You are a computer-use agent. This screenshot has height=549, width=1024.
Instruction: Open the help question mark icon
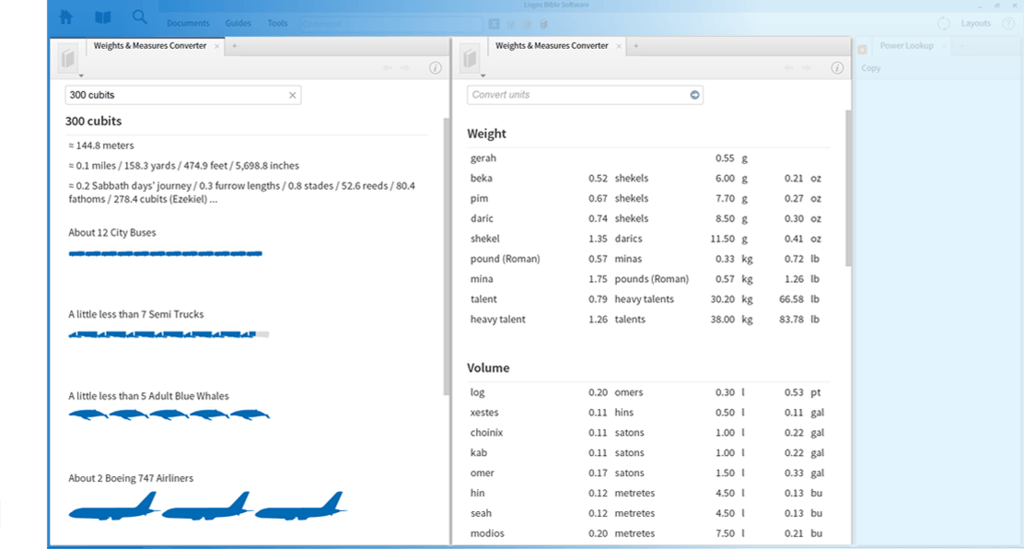pyautogui.click(x=1008, y=24)
